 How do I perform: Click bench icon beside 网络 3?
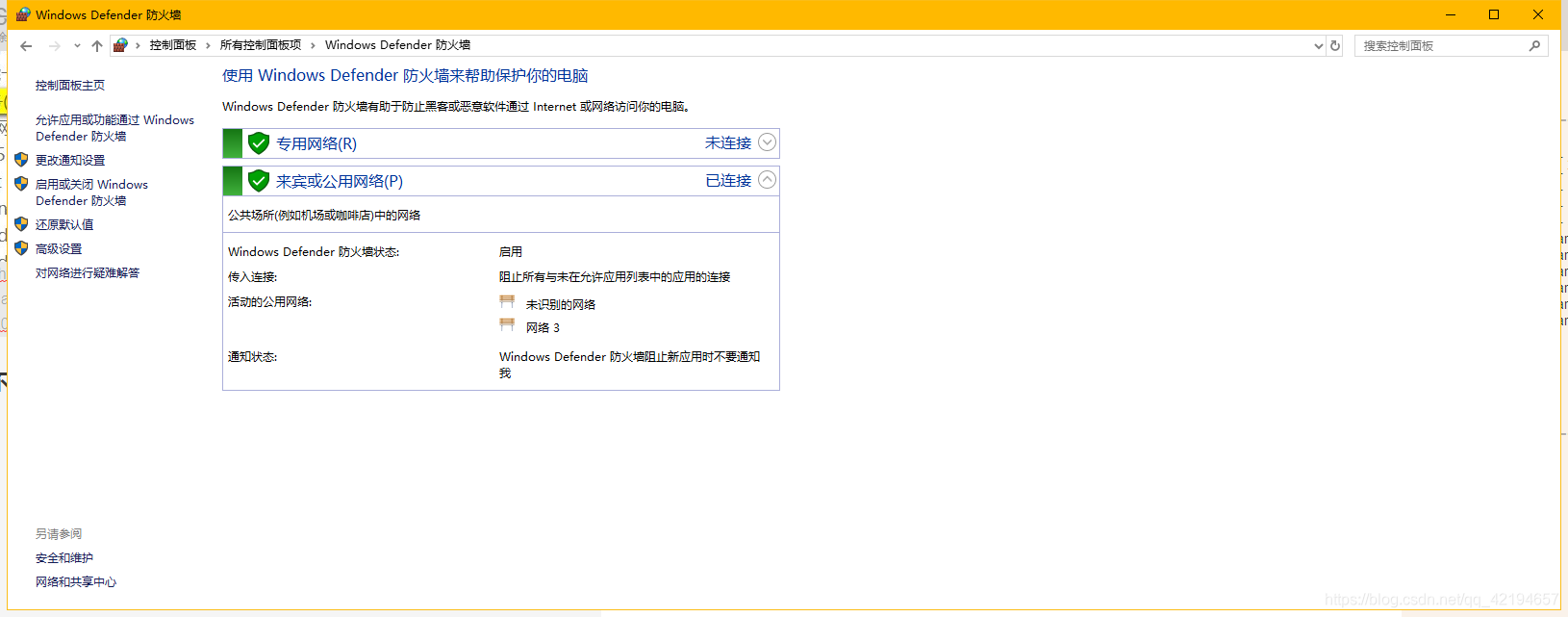507,325
